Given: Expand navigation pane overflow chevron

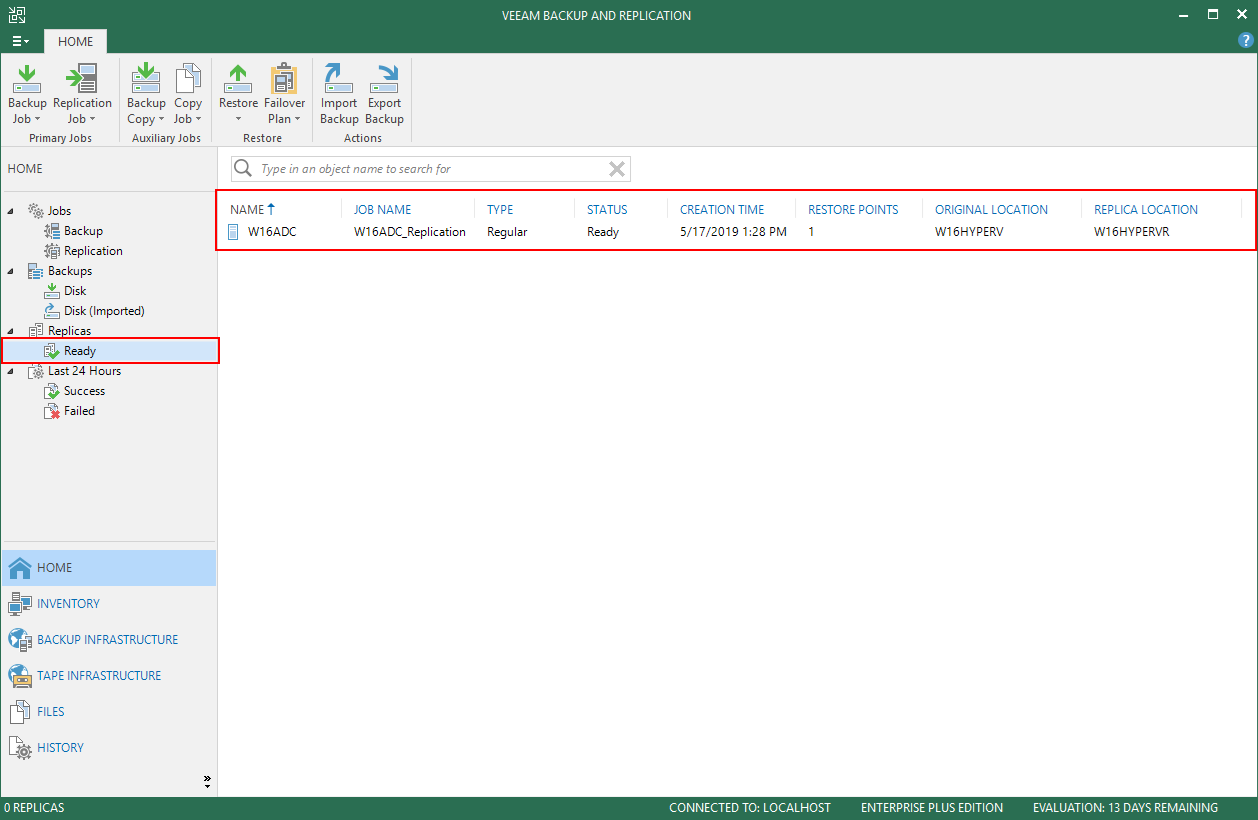Looking at the screenshot, I should 207,780.
